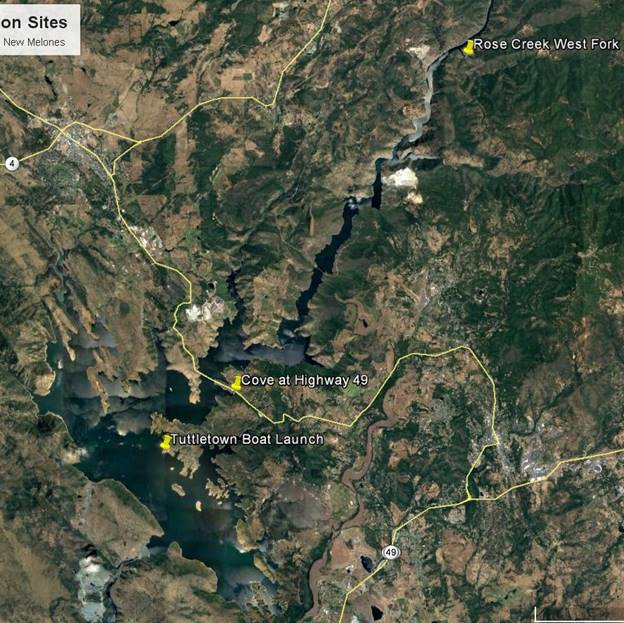Viewport: 624px width, 623px height.
Task: Click the Tuttletown Boat Launch label text
Action: point(247,439)
